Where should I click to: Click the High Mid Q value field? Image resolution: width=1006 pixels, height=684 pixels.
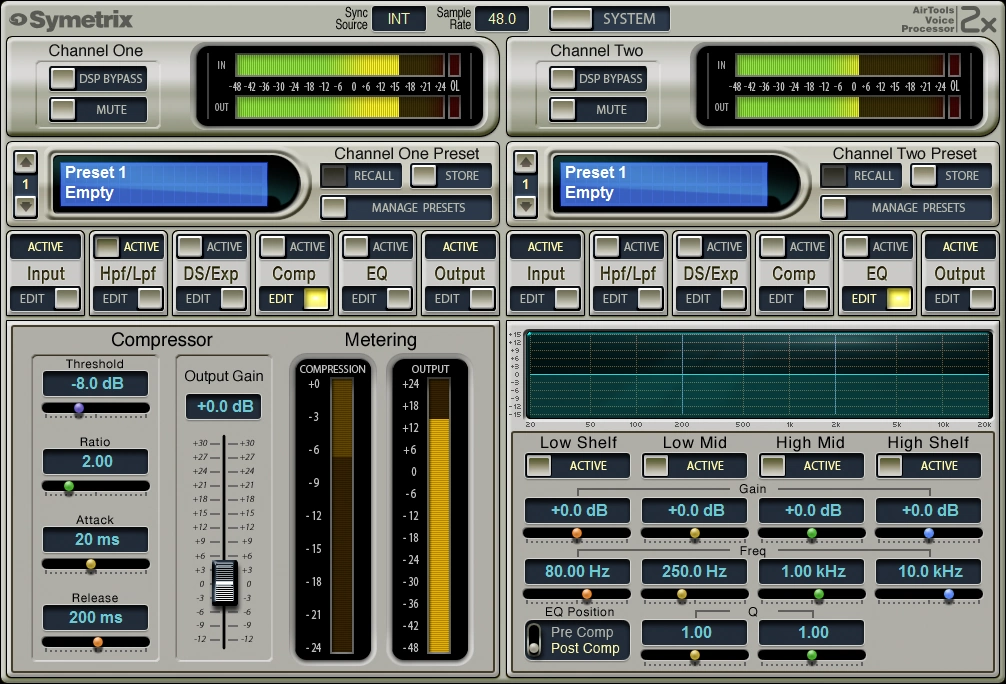[x=812, y=633]
